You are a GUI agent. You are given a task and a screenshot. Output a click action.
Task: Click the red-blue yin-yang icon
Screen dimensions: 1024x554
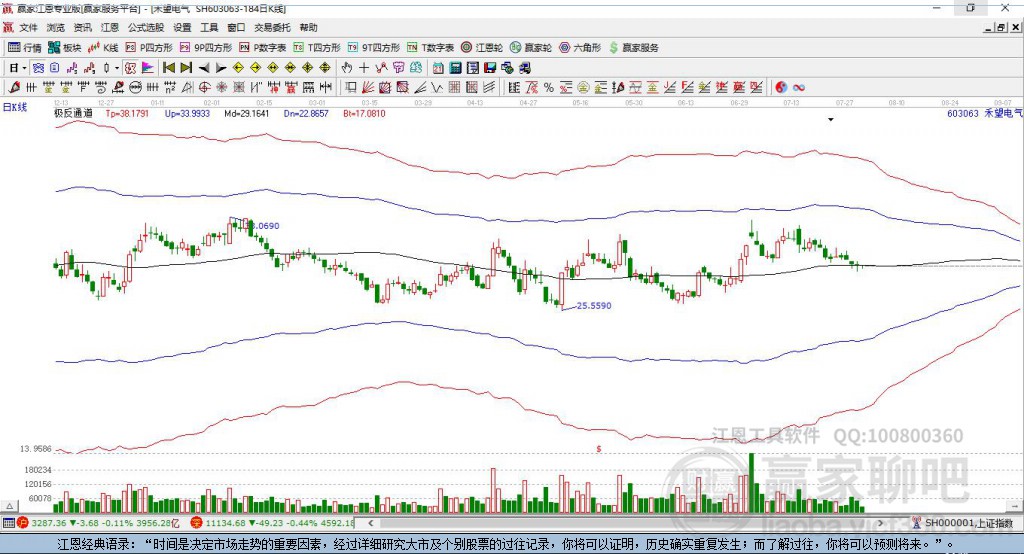pos(781,87)
